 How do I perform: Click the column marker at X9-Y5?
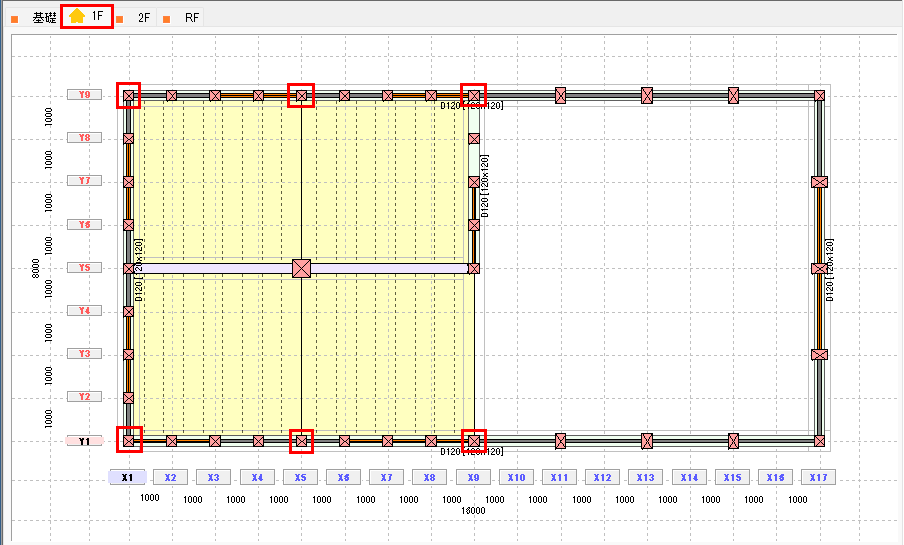474,268
